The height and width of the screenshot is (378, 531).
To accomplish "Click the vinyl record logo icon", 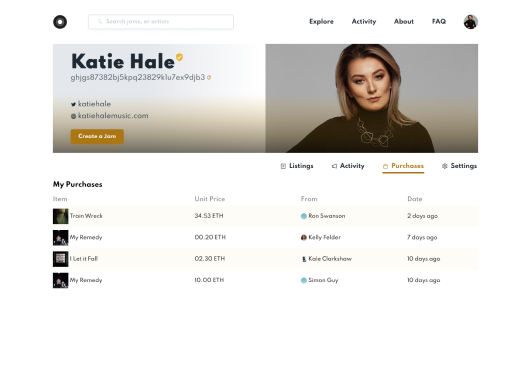I will 60,22.
